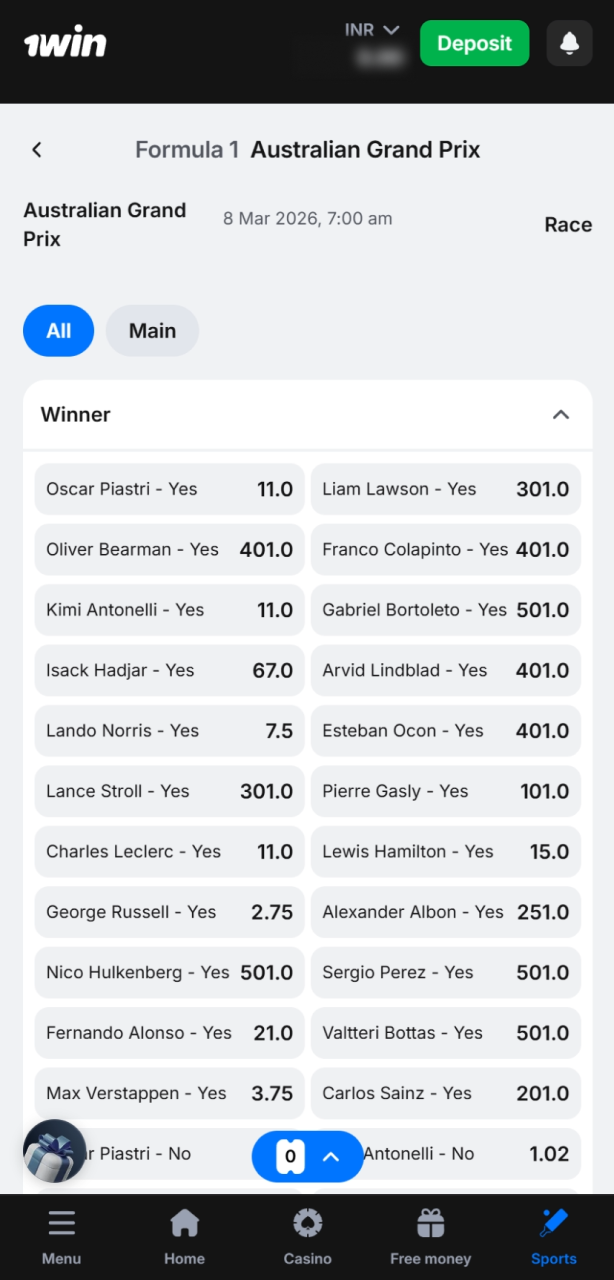This screenshot has width=614, height=1280.
Task: Select George Russell - Yes at 2.75
Action: (x=169, y=911)
